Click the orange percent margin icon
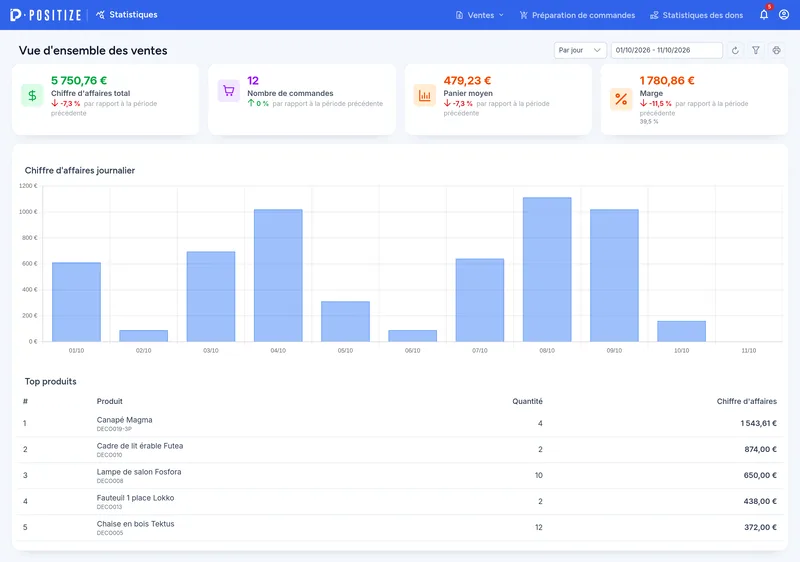This screenshot has height=562, width=800. pyautogui.click(x=621, y=99)
